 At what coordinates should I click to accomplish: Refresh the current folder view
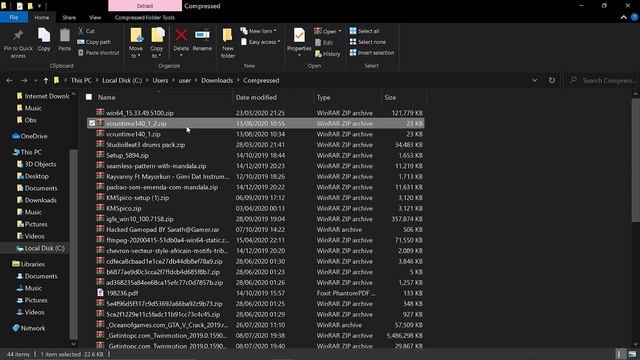tap(552, 80)
